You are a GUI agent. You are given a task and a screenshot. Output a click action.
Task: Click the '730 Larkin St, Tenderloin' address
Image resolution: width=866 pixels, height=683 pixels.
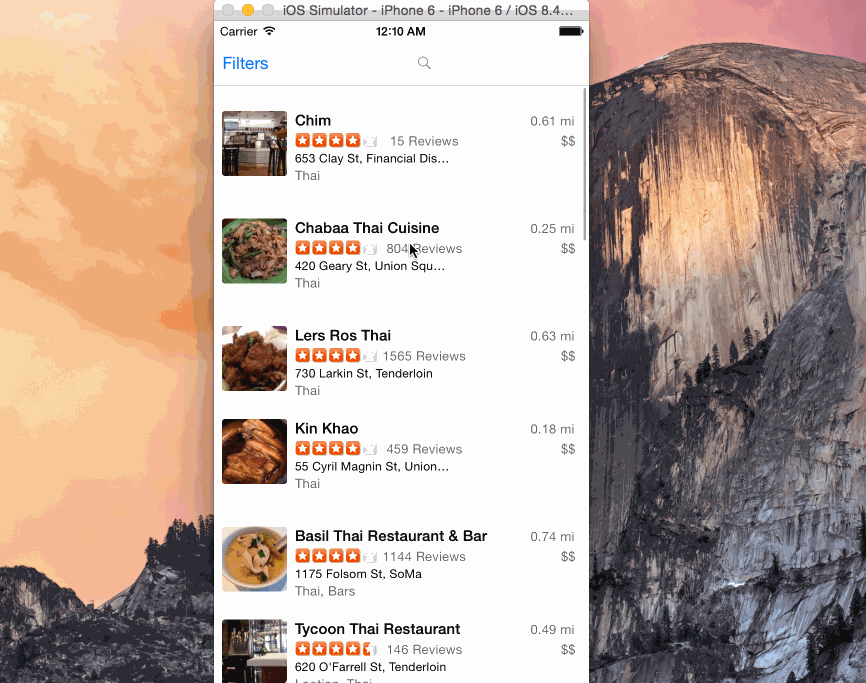click(363, 373)
